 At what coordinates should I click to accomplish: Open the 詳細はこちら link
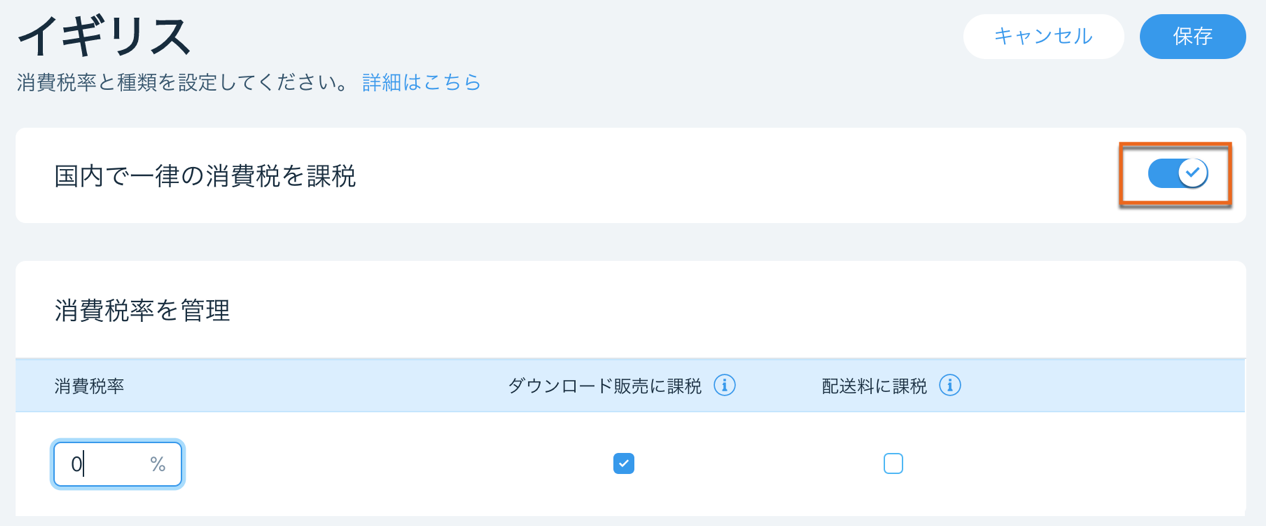422,83
